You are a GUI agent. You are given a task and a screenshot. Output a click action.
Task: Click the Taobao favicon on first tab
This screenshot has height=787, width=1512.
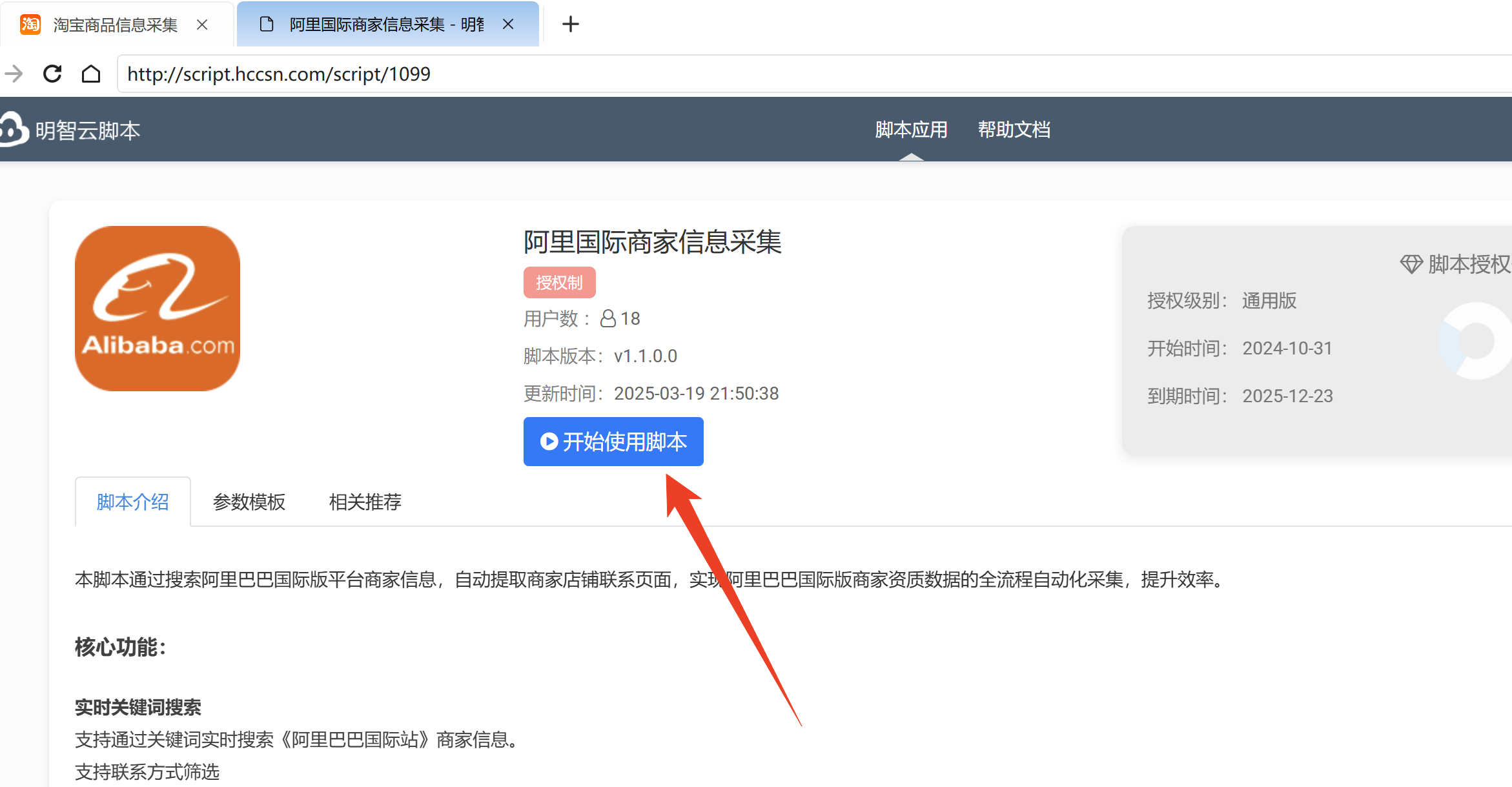point(30,25)
